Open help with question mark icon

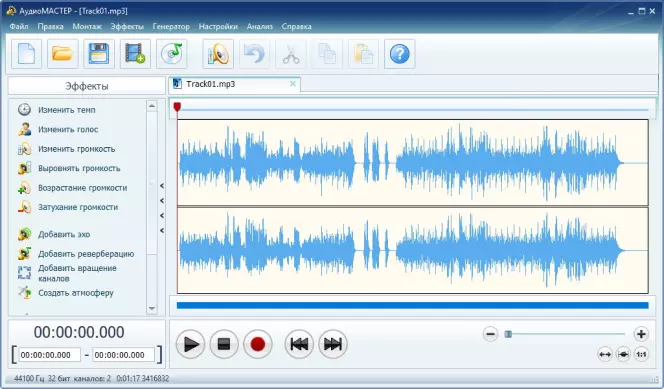[x=399, y=54]
